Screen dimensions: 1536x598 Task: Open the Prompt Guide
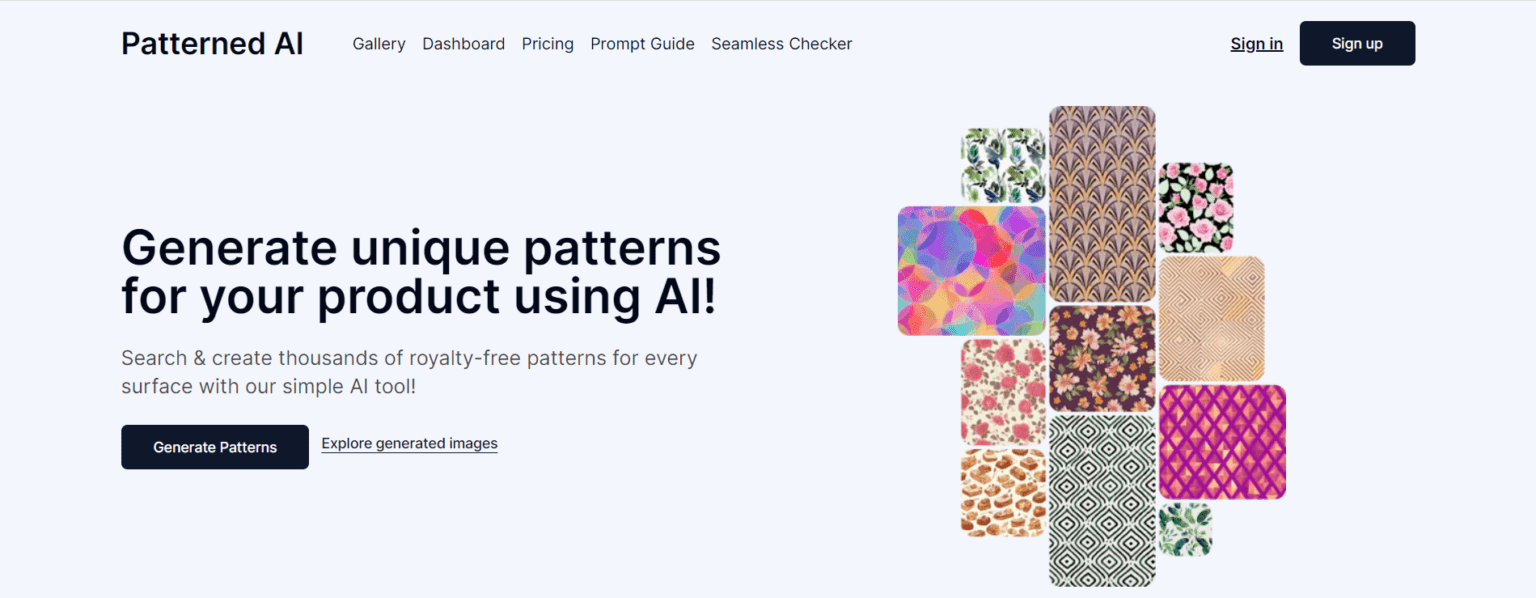click(x=642, y=43)
